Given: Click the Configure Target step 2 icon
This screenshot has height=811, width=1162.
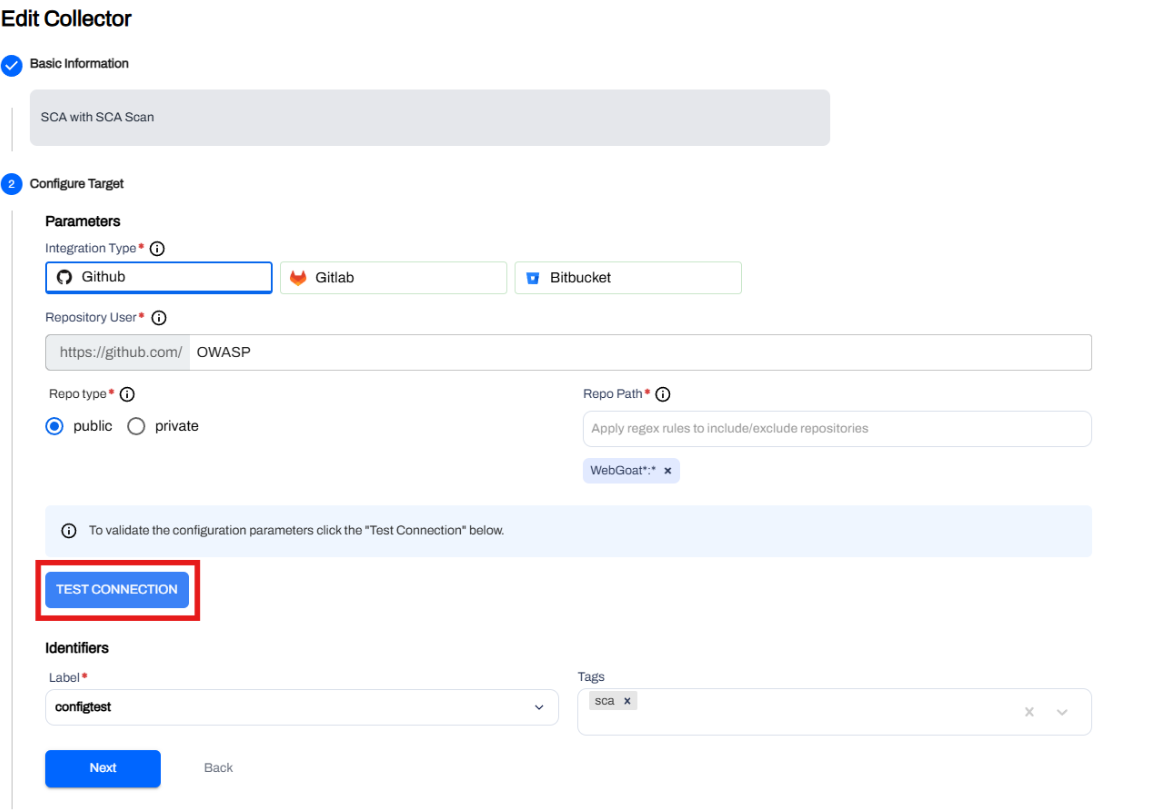Looking at the screenshot, I should point(11,185).
